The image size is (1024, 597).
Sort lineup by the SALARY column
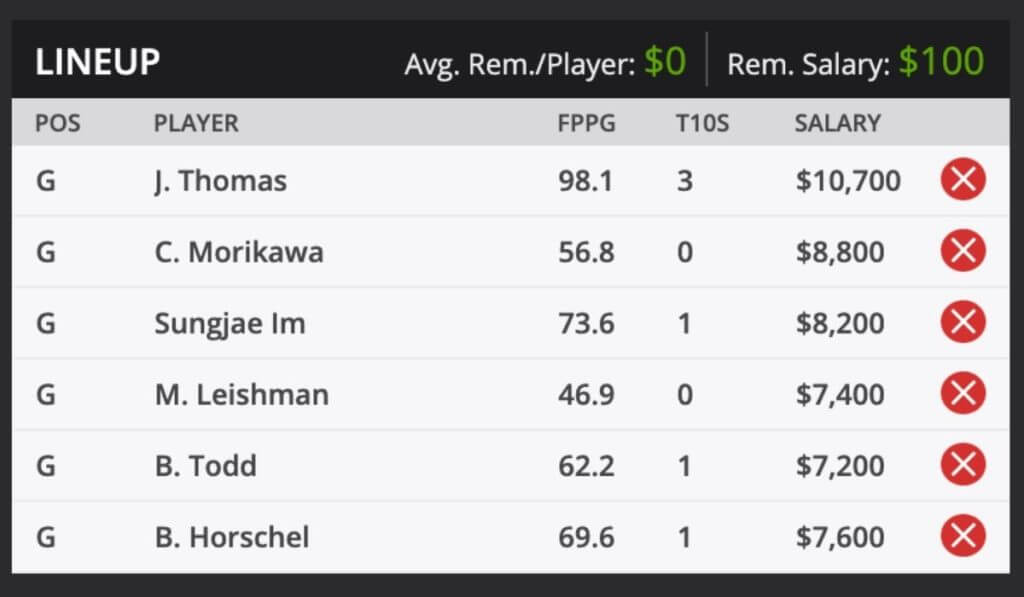[x=837, y=123]
